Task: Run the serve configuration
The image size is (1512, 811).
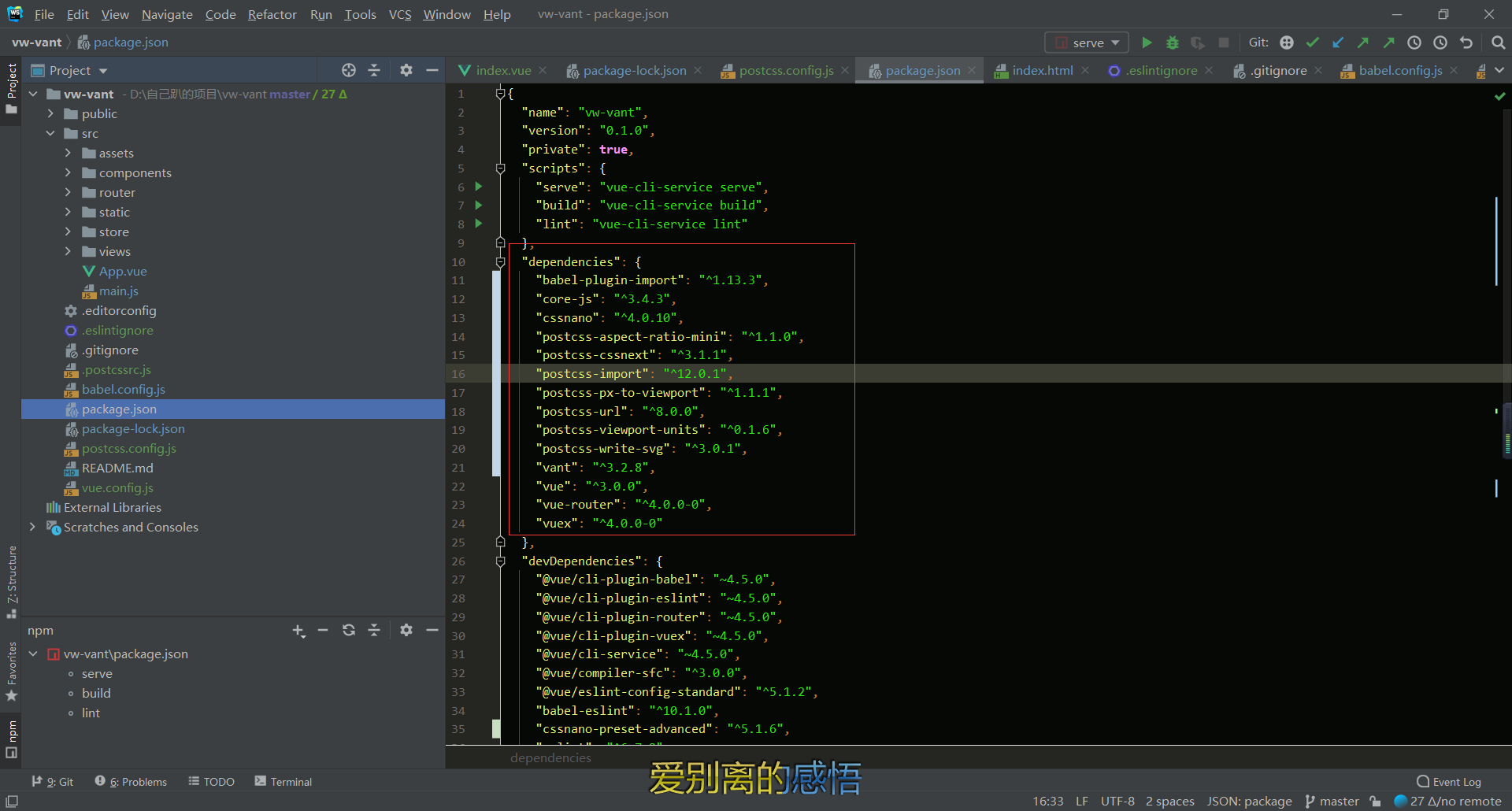Action: [x=1147, y=43]
